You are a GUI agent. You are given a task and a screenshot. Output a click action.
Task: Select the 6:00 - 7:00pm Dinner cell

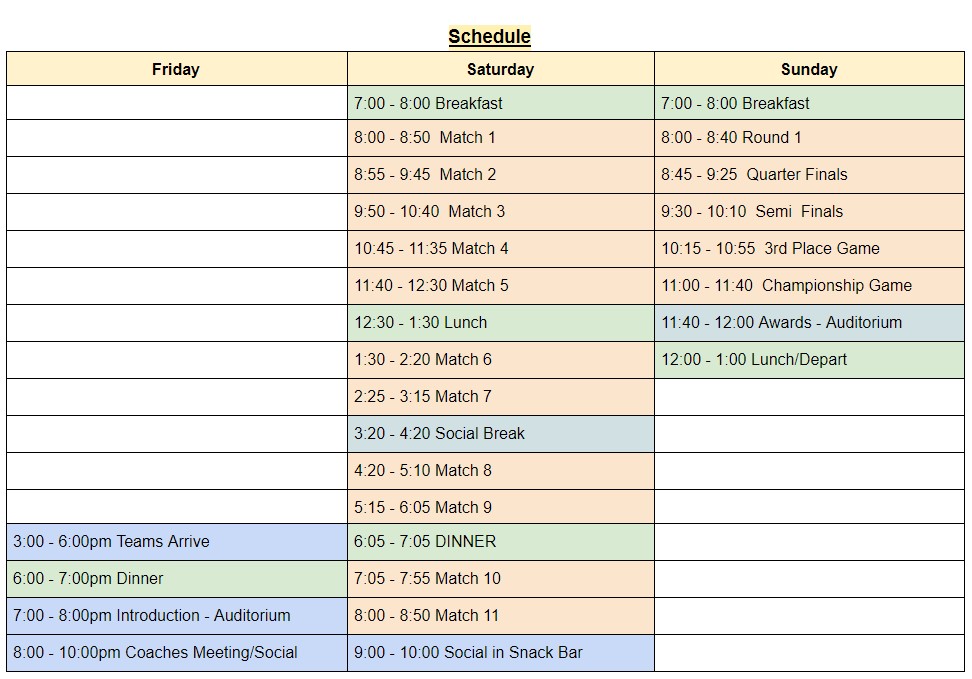(177, 579)
